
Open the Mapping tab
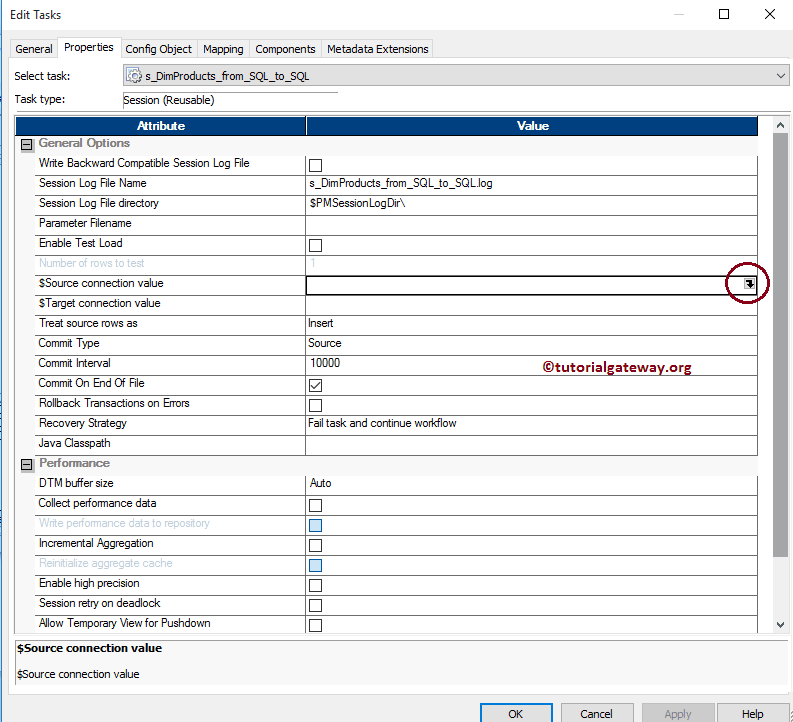(223, 49)
